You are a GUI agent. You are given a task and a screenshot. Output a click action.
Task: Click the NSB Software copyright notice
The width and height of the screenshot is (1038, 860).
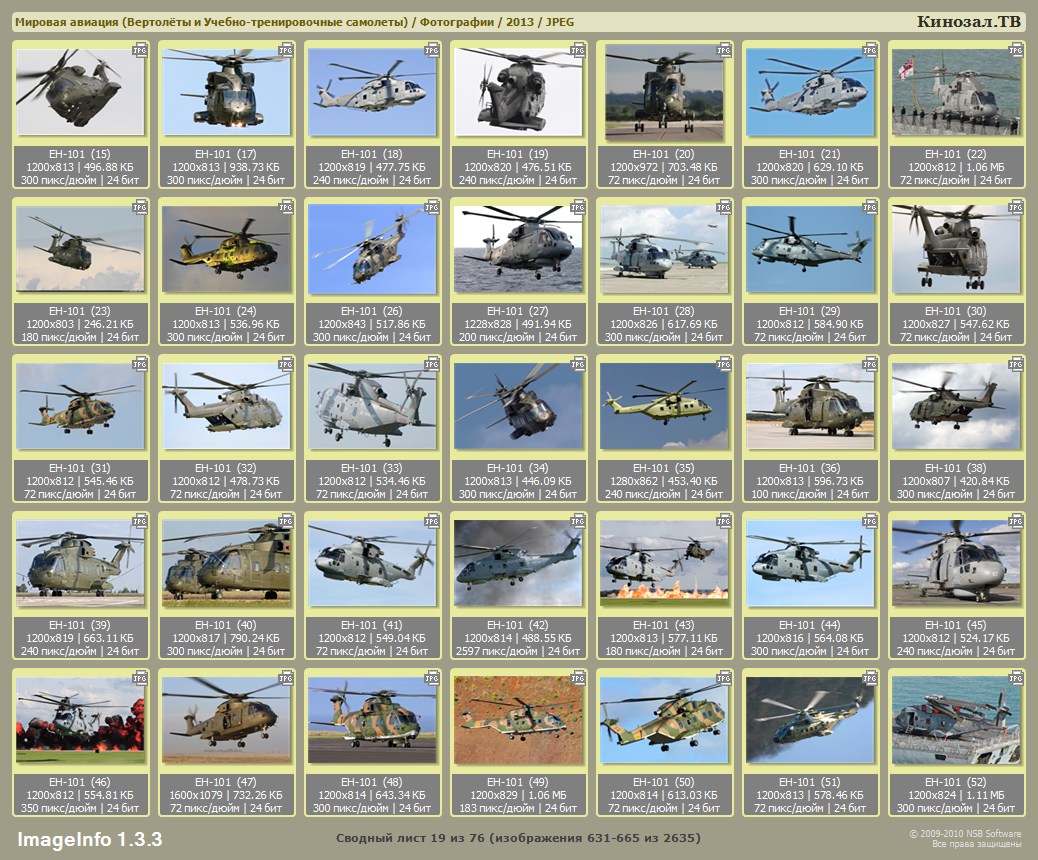click(x=964, y=838)
